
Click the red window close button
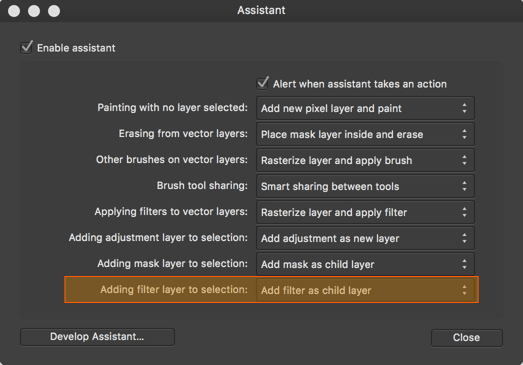coord(14,11)
